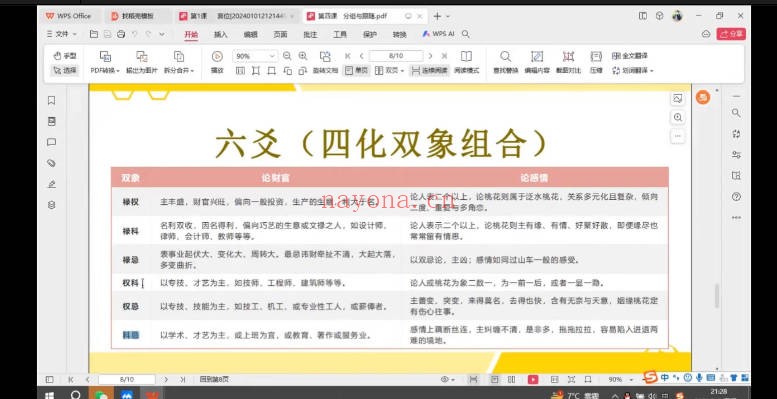The height and width of the screenshot is (399, 777).
Task: Toggle Continuous Reading (连续阅读) mode
Action: (429, 70)
